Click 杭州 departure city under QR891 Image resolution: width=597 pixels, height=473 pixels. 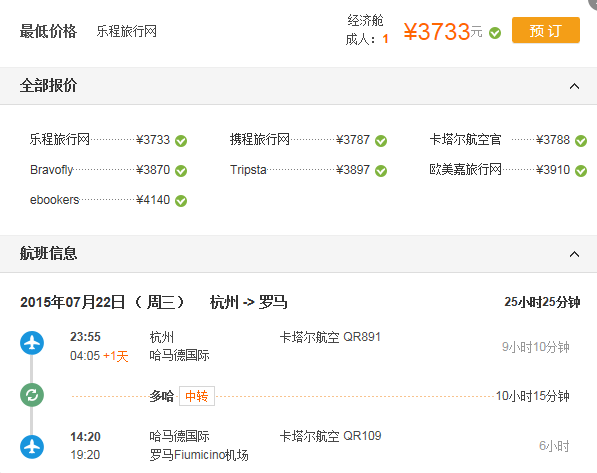tap(161, 337)
